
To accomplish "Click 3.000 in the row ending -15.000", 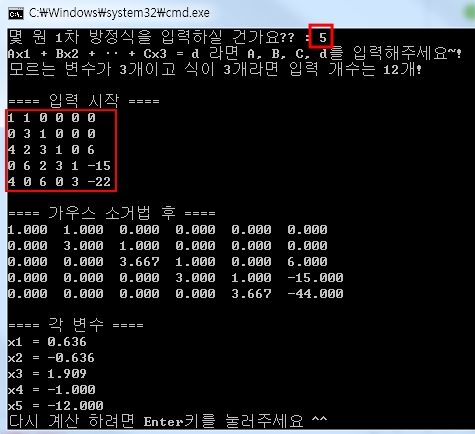I will coord(195,278).
